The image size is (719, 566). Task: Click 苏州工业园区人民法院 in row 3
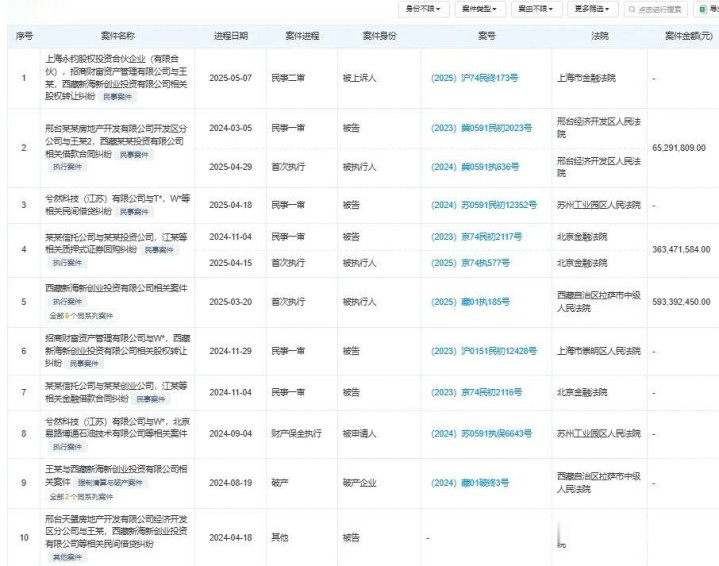(599, 205)
